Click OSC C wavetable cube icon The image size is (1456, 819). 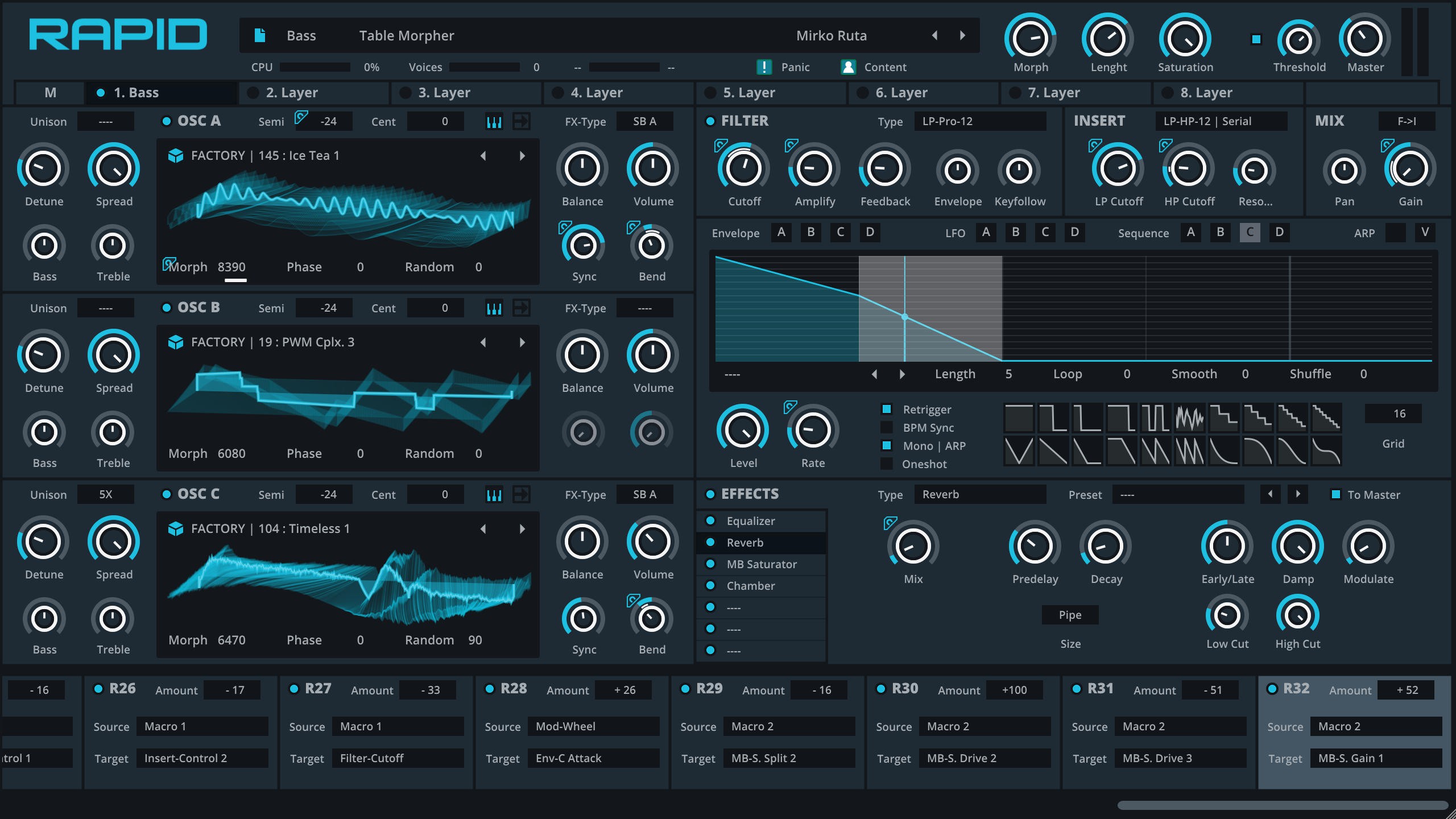[176, 528]
